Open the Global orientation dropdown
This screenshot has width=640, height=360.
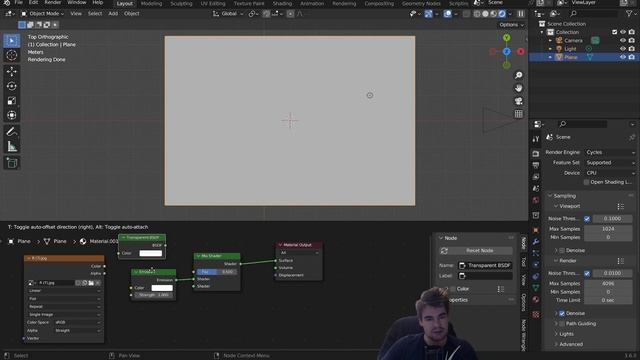pos(228,13)
